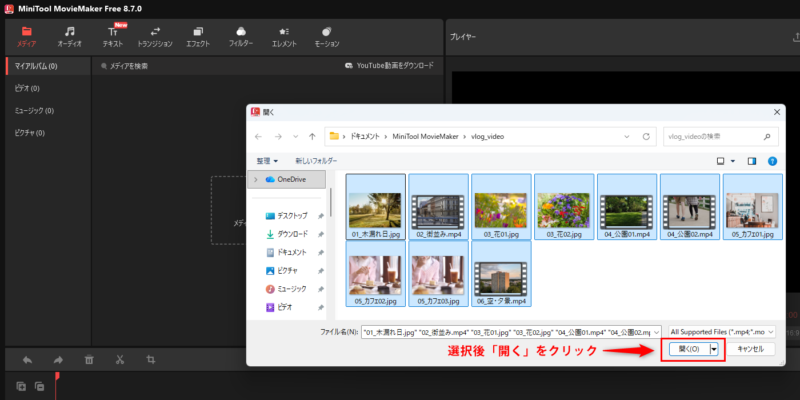800x400 pixels.
Task: Go back in the file dialog
Action: pyautogui.click(x=258, y=137)
